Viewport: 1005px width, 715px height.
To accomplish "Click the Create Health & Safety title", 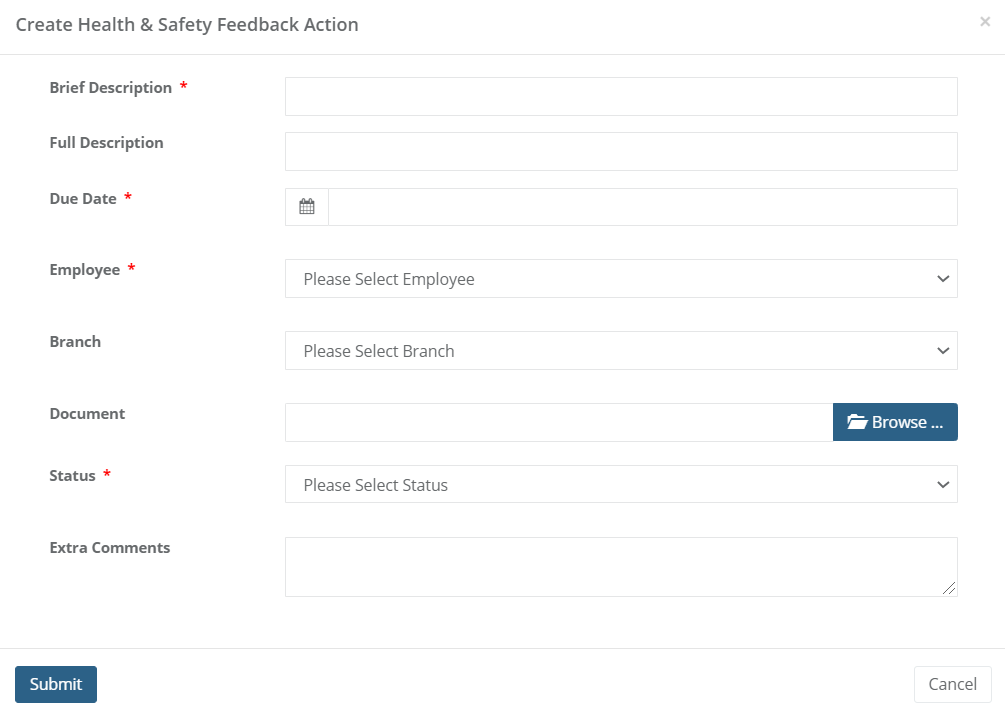I will [187, 25].
